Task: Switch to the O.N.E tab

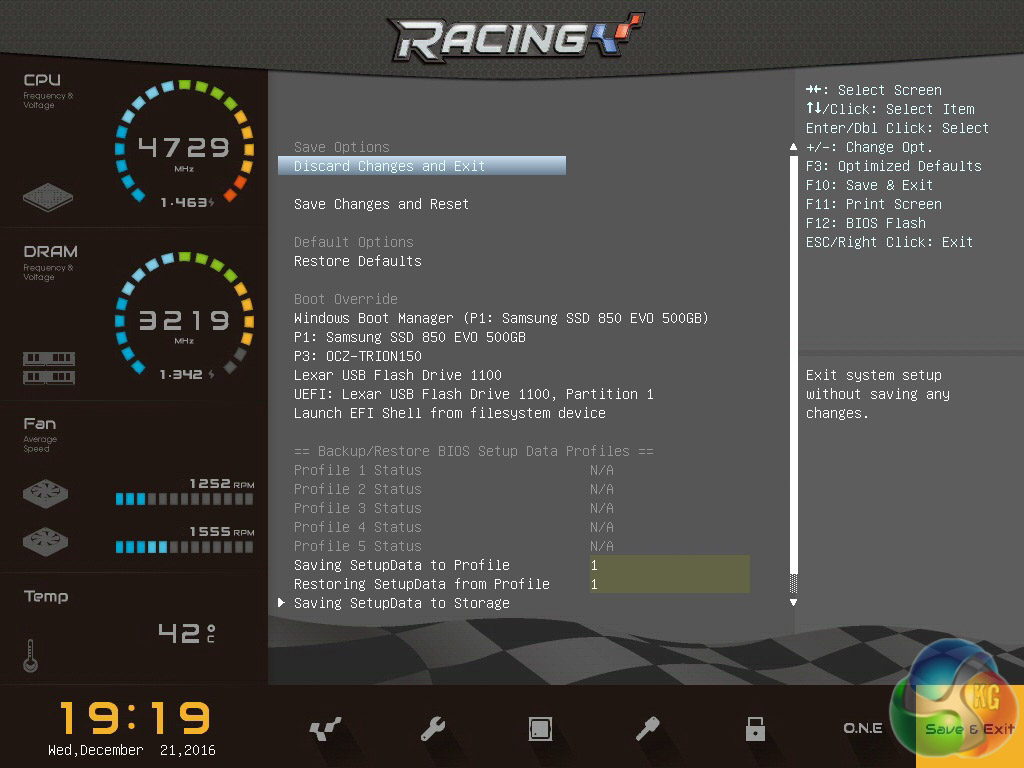Action: pyautogui.click(x=862, y=729)
